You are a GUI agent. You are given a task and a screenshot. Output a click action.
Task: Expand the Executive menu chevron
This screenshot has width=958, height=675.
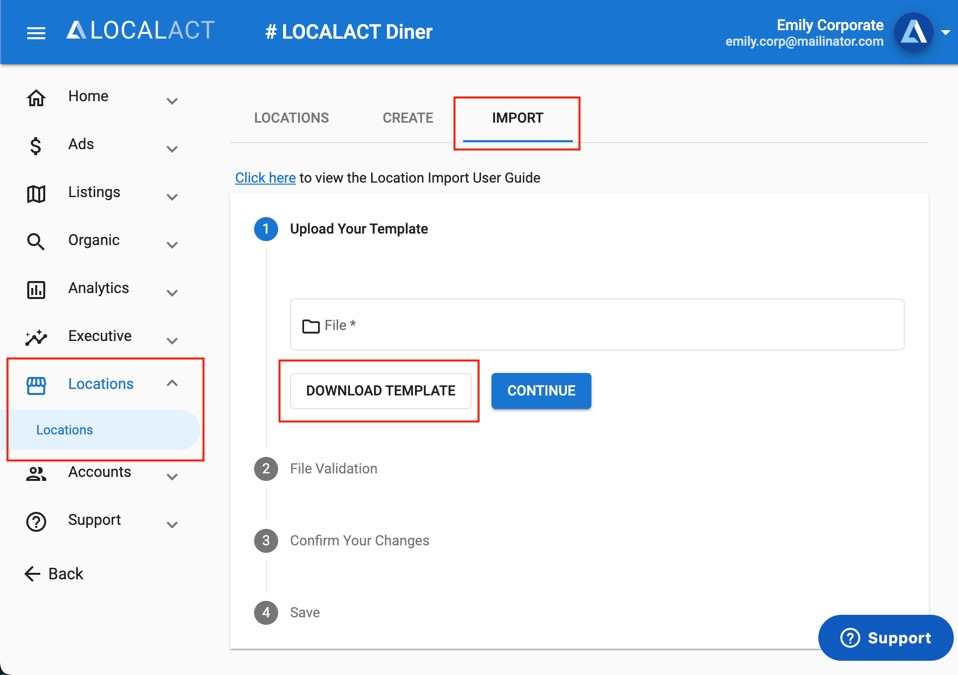(x=172, y=340)
